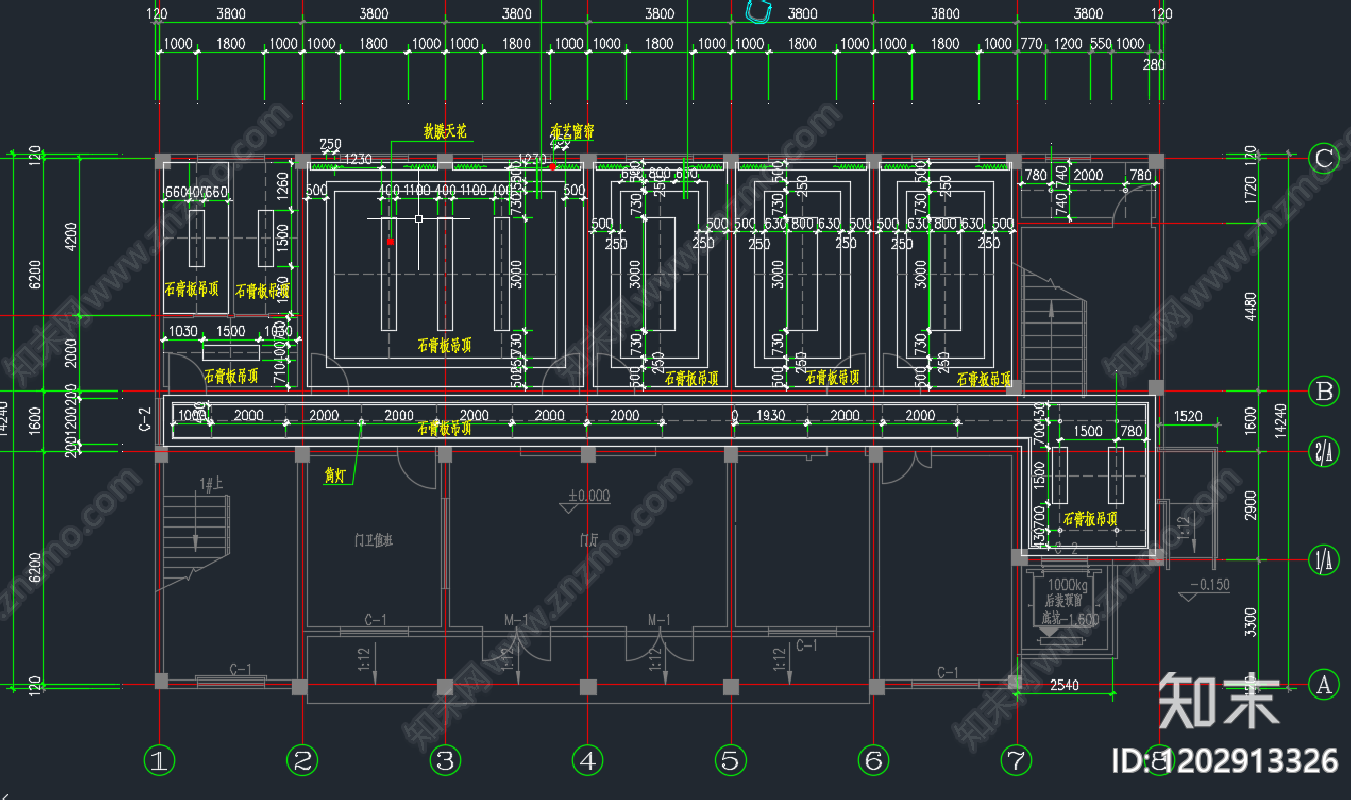Screen dimensions: 1351x800
Task: Click grid axis bubble letter A
Action: 1324,685
